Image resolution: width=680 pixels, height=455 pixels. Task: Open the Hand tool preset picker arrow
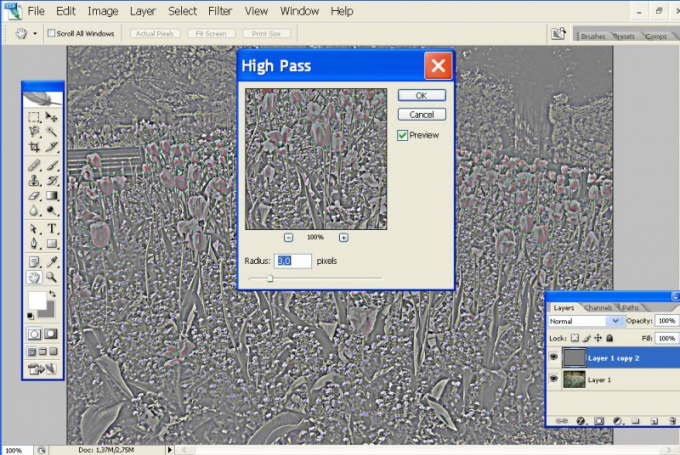[x=35, y=33]
